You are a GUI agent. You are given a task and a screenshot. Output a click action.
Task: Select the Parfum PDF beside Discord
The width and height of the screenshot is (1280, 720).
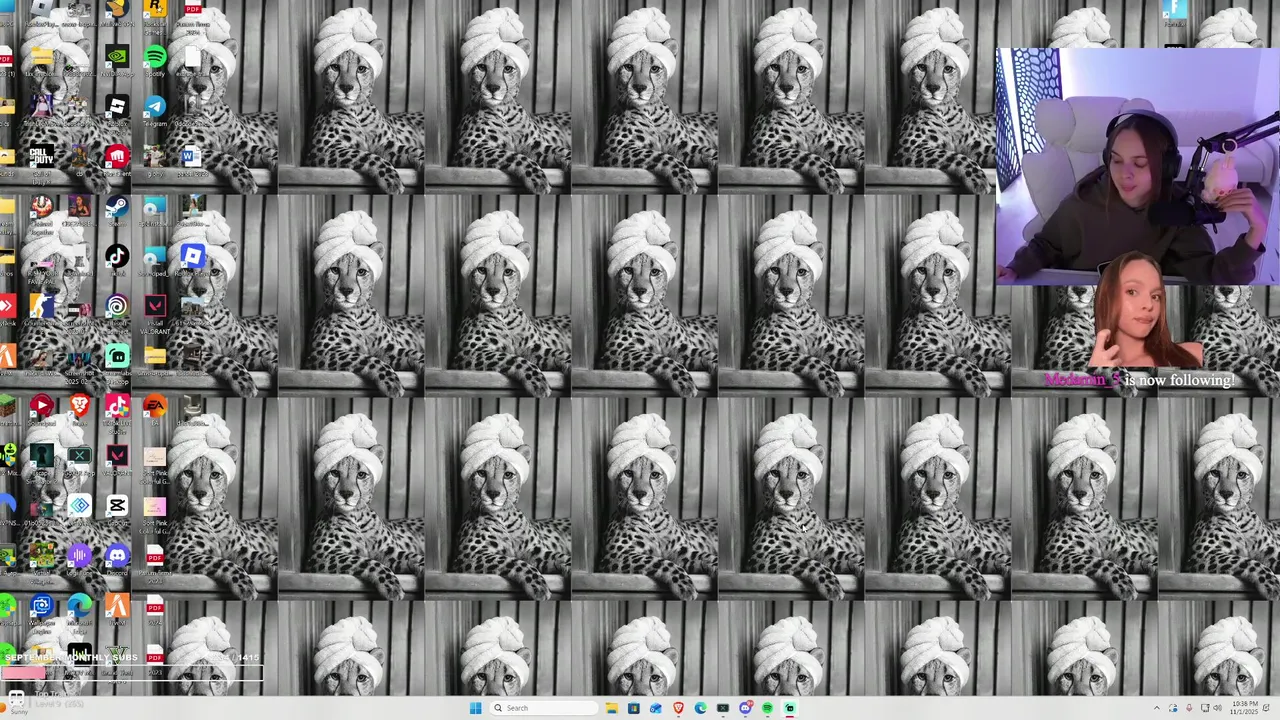point(155,556)
